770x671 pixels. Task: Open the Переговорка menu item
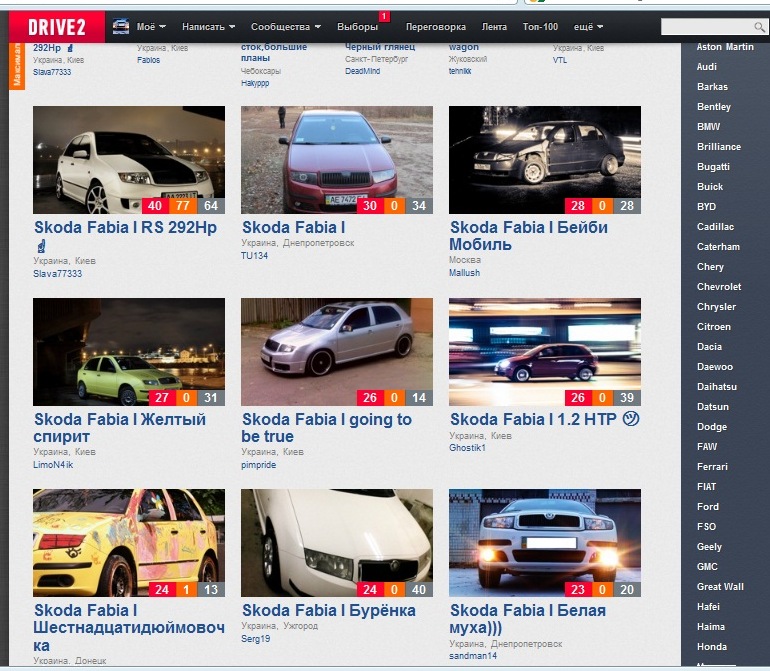[436, 27]
